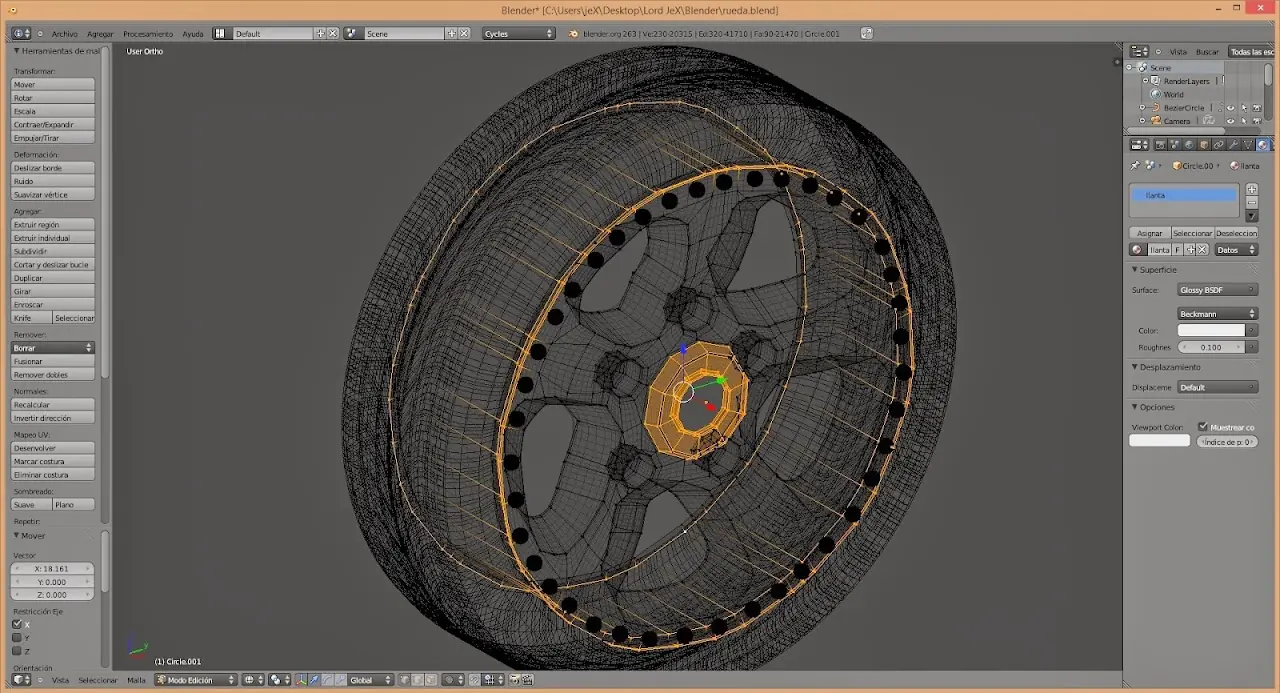Image resolution: width=1280 pixels, height=693 pixels.
Task: Open the Borrar dropdown in tool shelf
Action: 53,348
